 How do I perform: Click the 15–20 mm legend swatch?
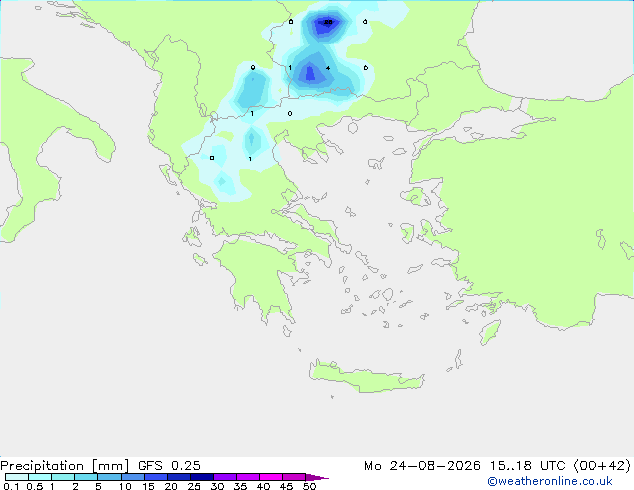(x=156, y=477)
